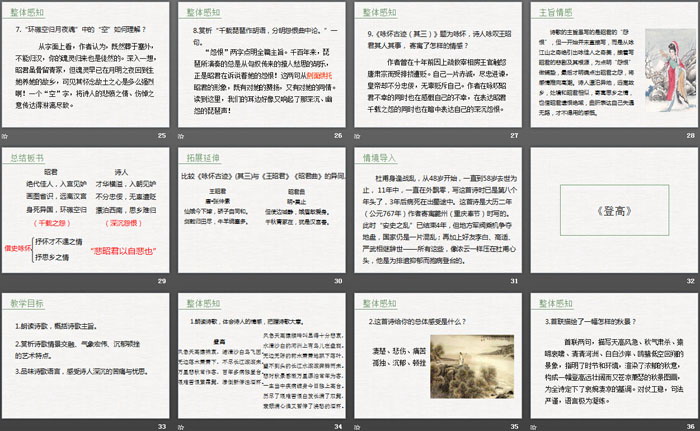
Task: Click slide number label 32
Action: [691, 281]
